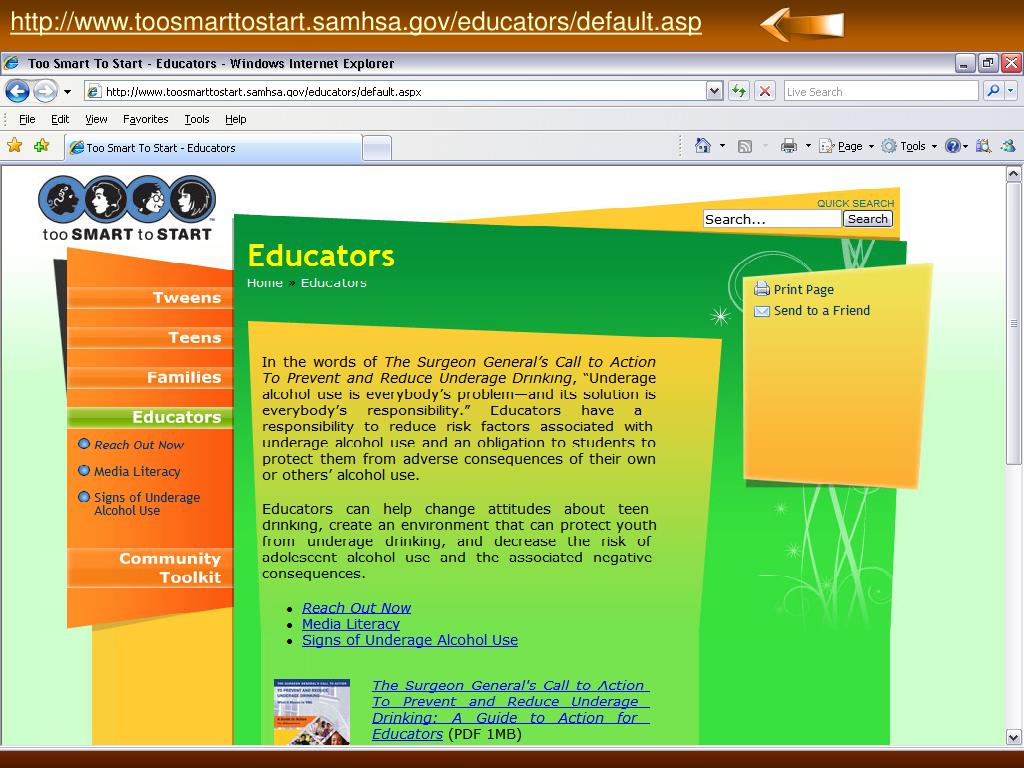This screenshot has height=768, width=1024.
Task: Expand the address bar history dropdown
Action: click(714, 91)
